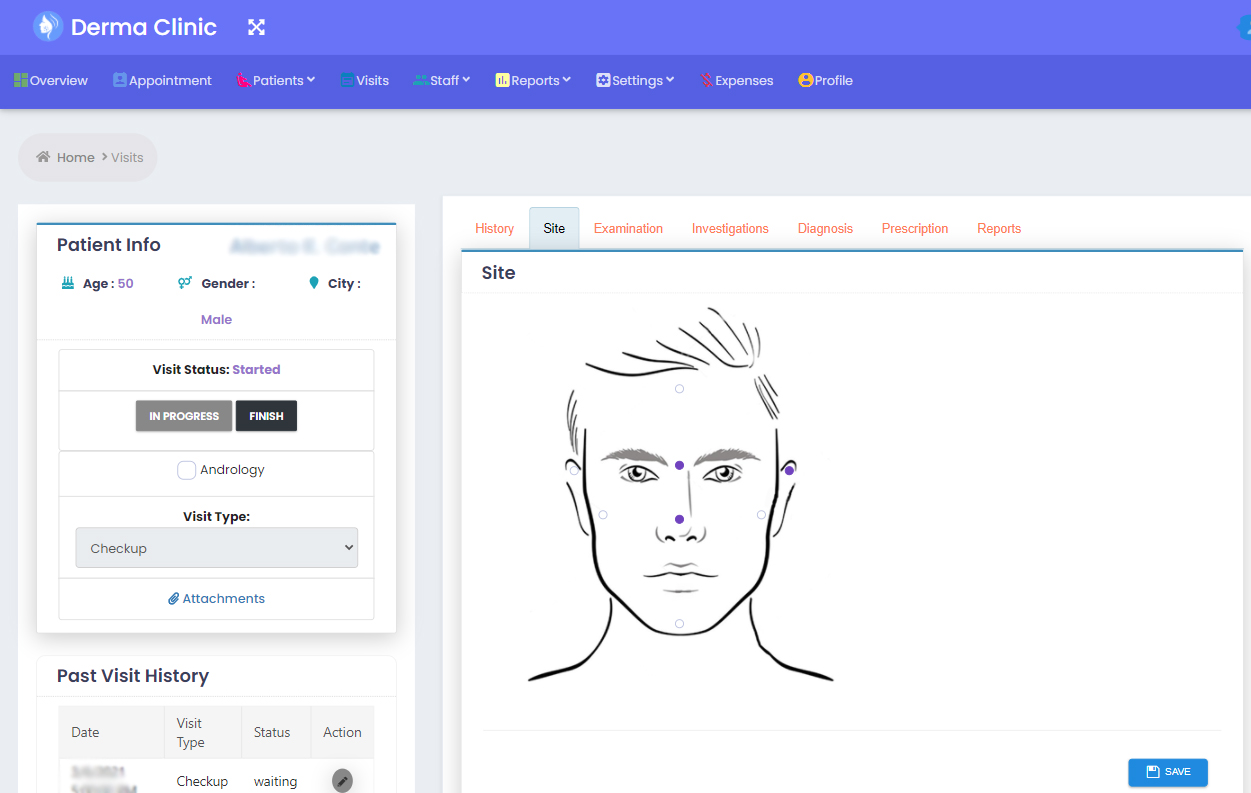Click the edit pencil in Past Visit History
Screen dimensions: 1251x793
[x=342, y=780]
